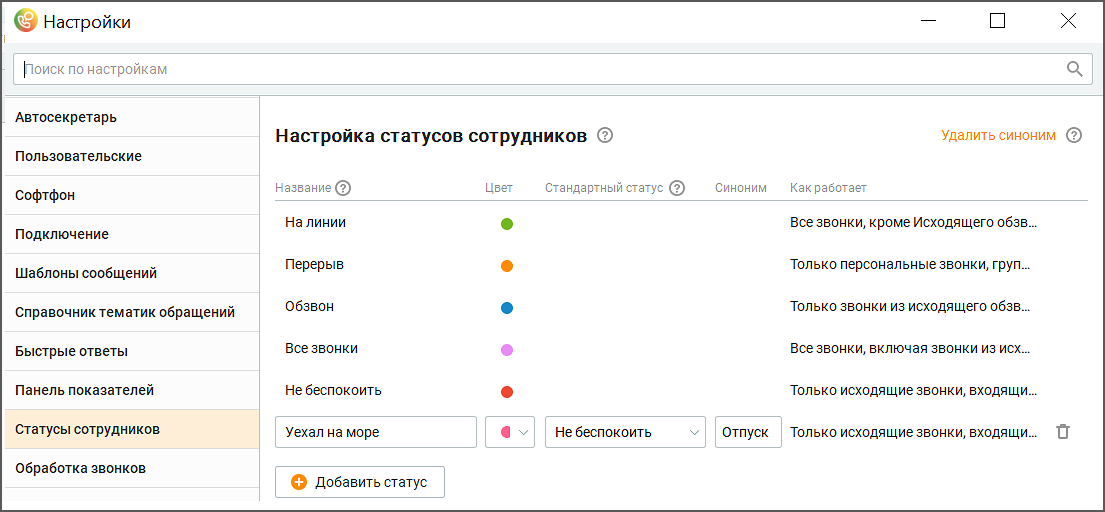1105x512 pixels.
Task: Open help icon next to Удалить синоним
Action: (x=1073, y=135)
